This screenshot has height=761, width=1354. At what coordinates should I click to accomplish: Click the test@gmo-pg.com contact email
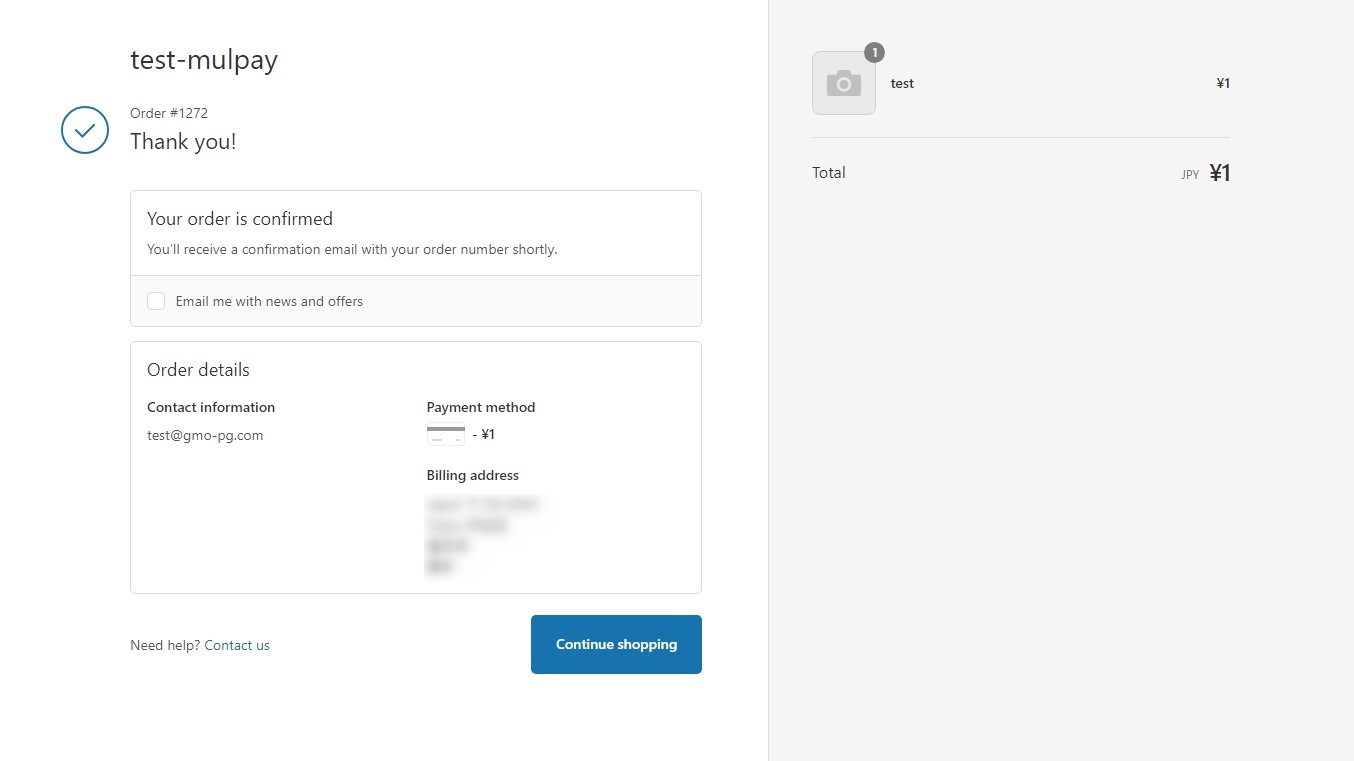click(205, 435)
